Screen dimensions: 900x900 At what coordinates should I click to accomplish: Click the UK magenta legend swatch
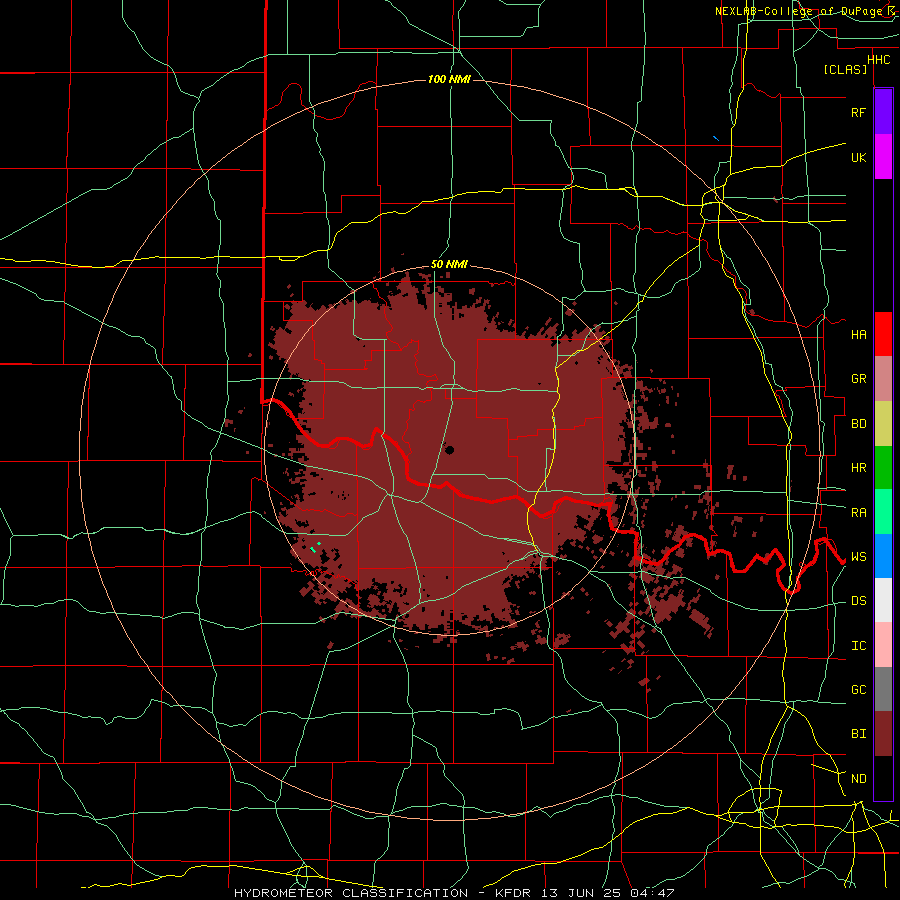pos(883,157)
